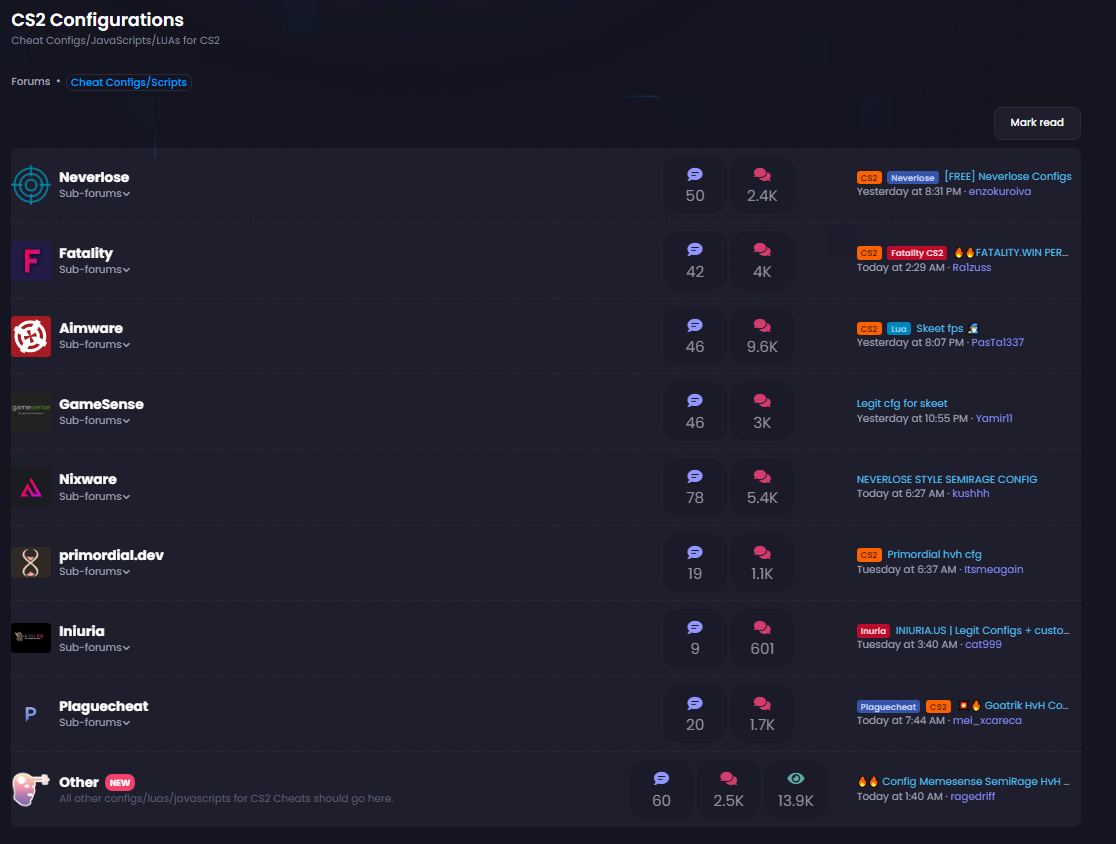Open the NEVERLOSE STYLE SEMIRAGE CONFIG thread
Image resolution: width=1116 pixels, height=844 pixels.
(x=947, y=480)
